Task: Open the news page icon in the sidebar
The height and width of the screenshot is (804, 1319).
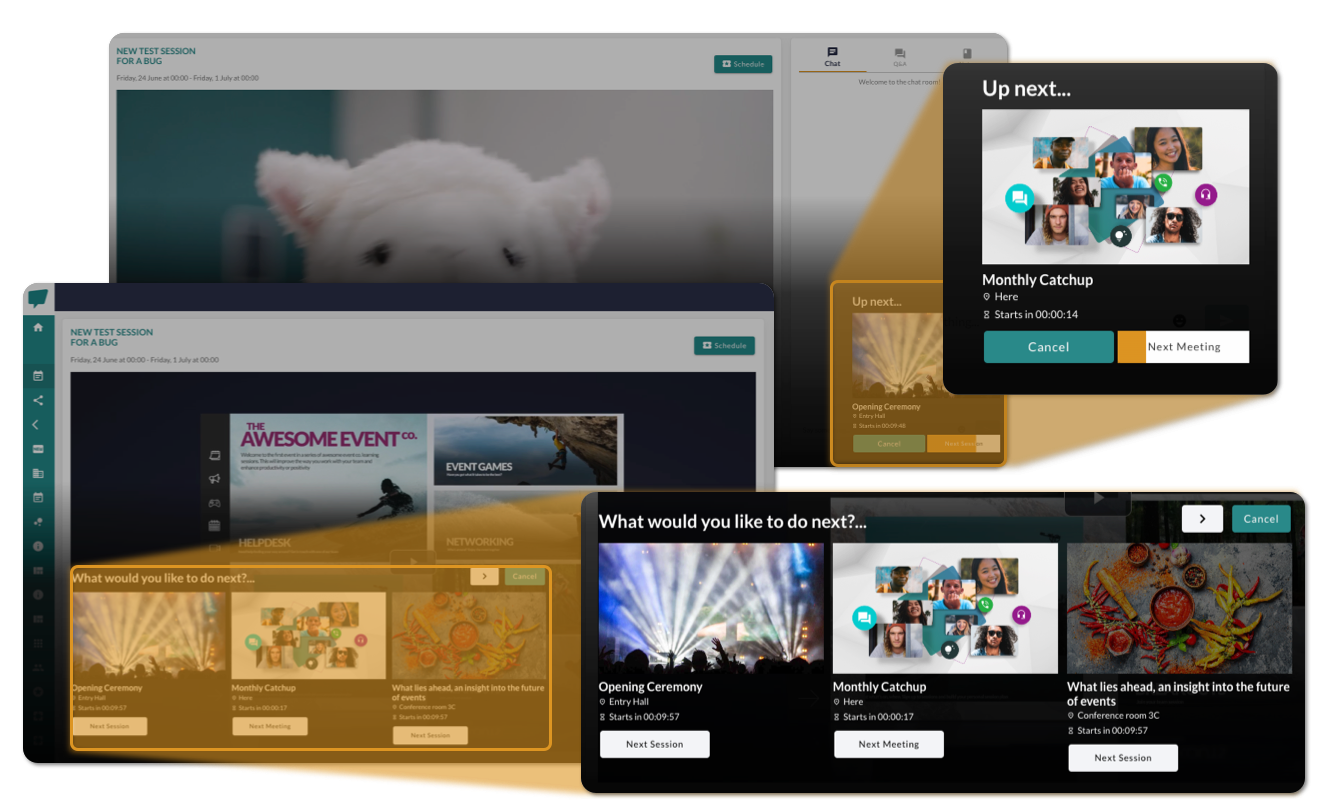Action: [x=38, y=473]
